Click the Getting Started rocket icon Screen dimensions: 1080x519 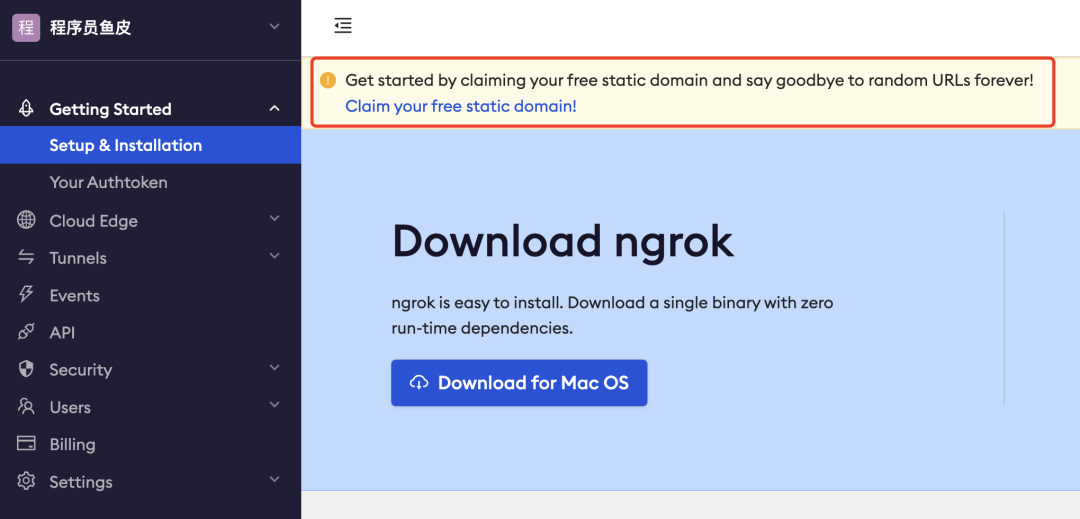[x=27, y=109]
